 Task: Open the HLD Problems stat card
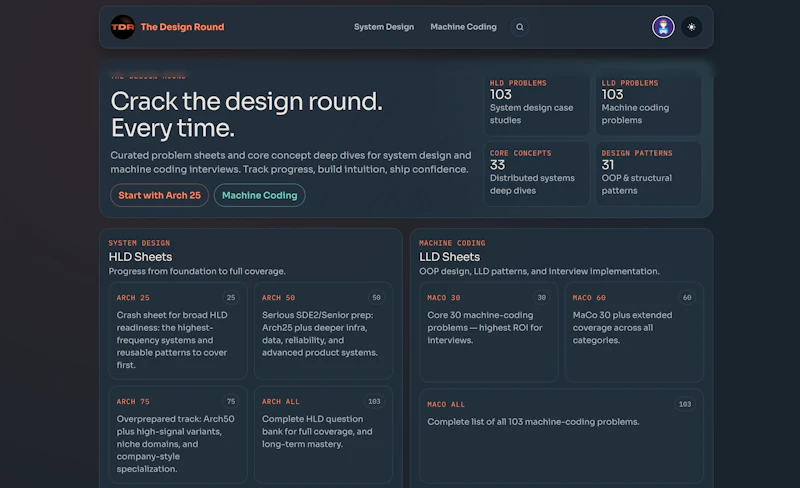point(536,104)
